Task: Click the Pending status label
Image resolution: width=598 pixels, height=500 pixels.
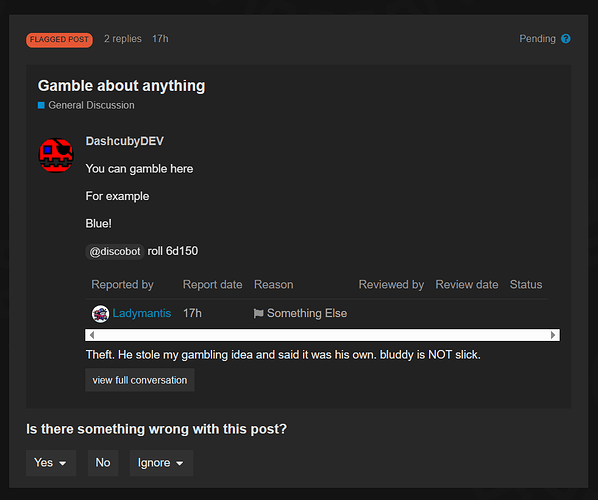Action: (x=537, y=39)
